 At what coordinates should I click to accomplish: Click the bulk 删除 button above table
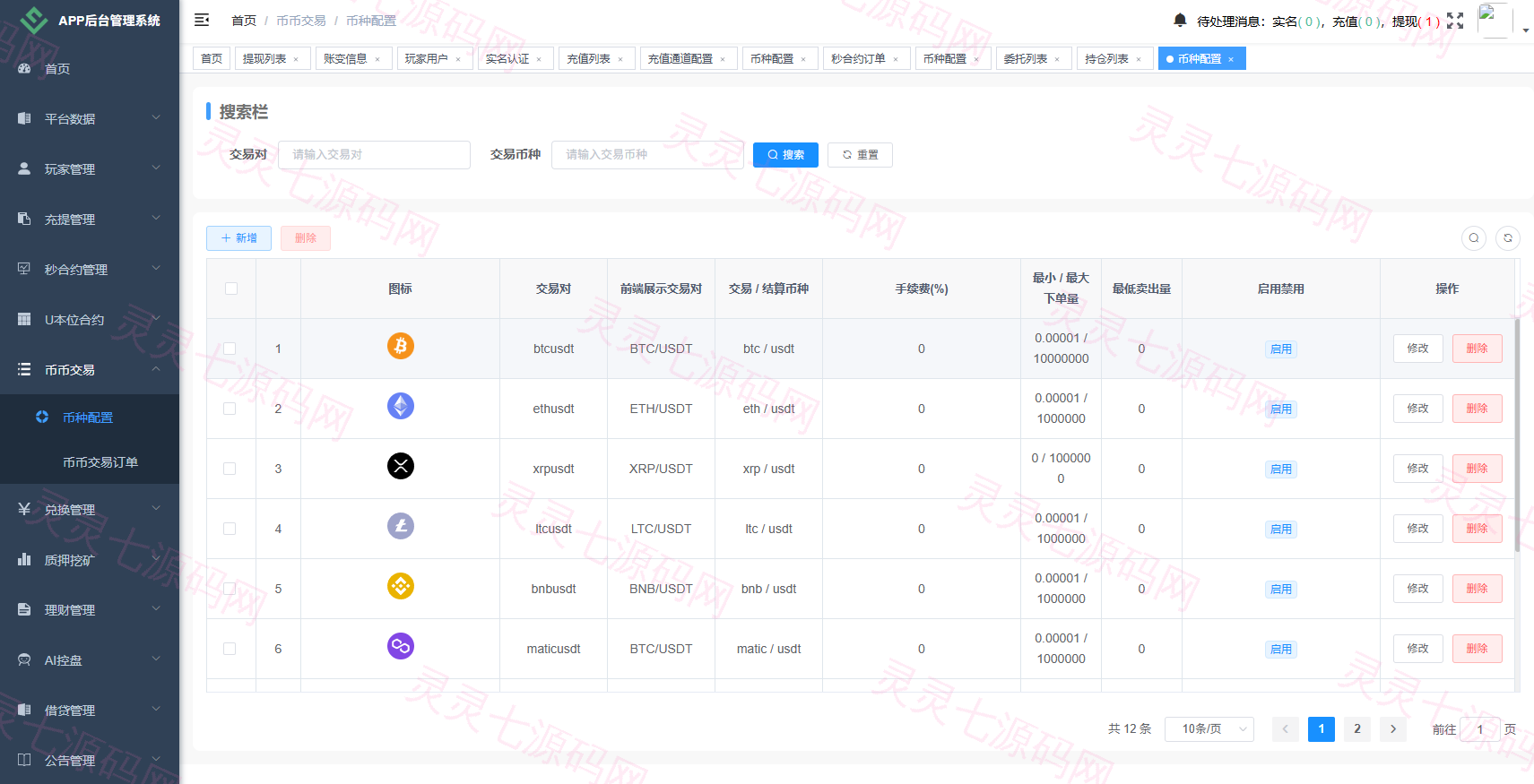click(x=306, y=238)
